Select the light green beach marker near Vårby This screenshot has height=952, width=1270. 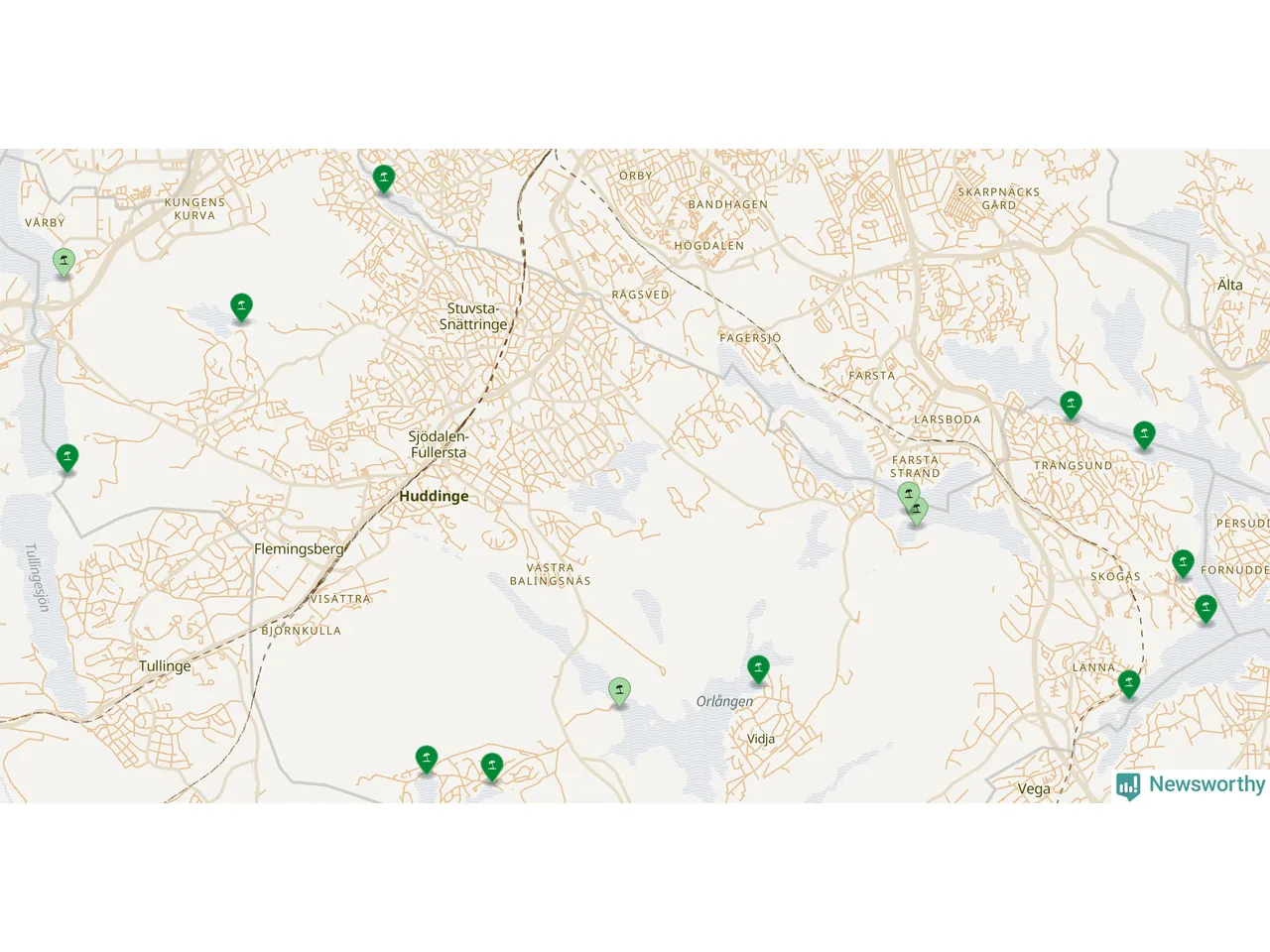tap(63, 263)
